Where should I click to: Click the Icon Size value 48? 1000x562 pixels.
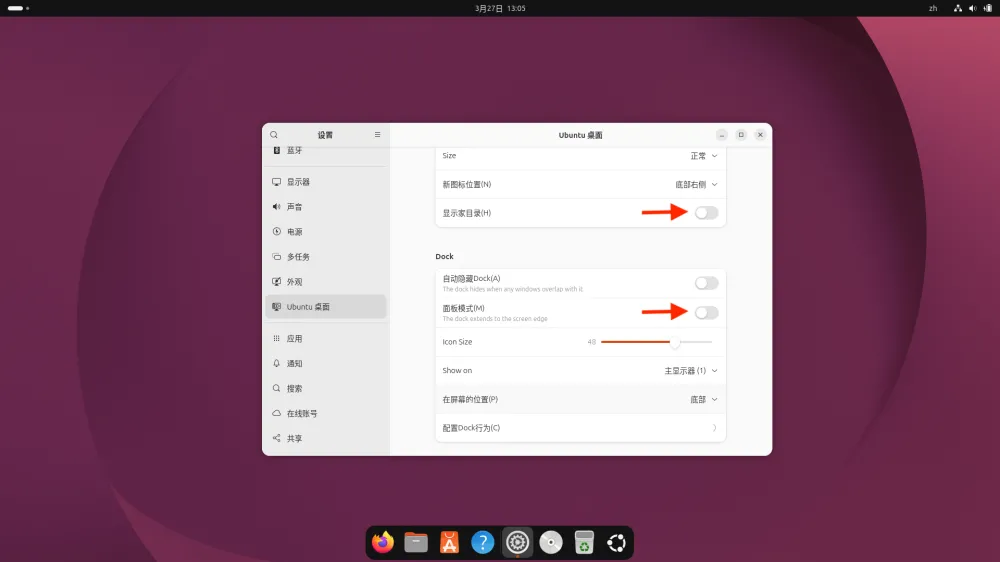[591, 342]
